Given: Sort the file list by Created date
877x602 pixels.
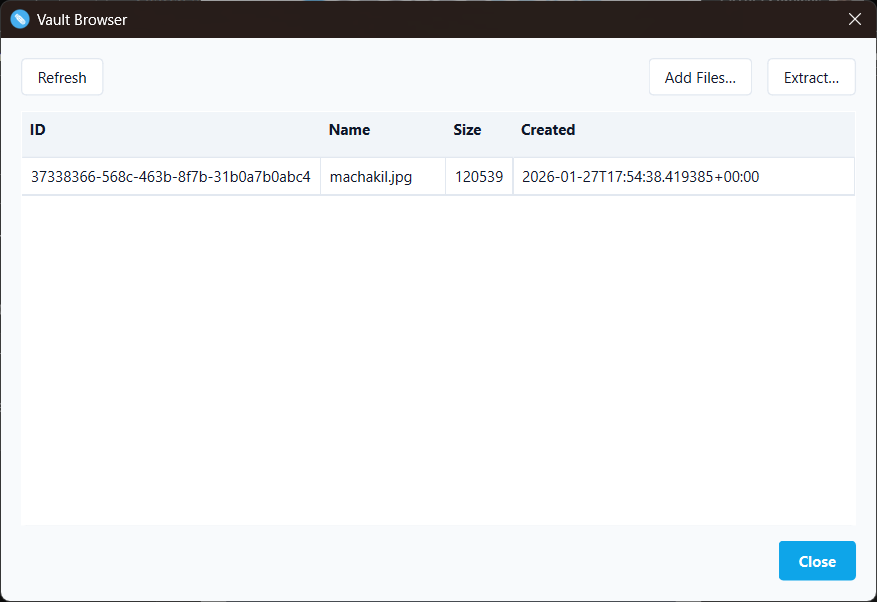Looking at the screenshot, I should click(x=548, y=130).
